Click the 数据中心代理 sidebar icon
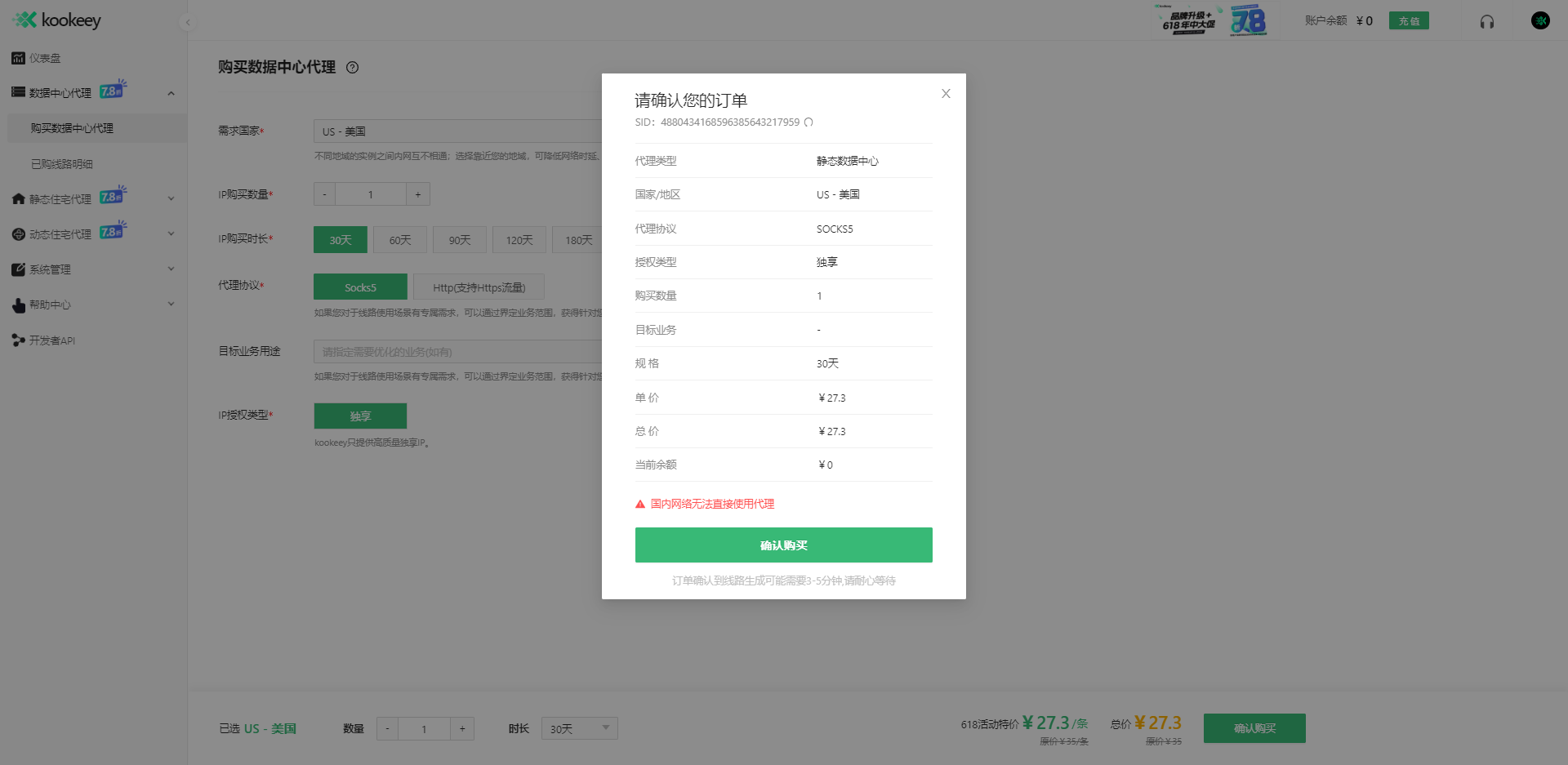Image resolution: width=1568 pixels, height=765 pixels. pos(18,91)
